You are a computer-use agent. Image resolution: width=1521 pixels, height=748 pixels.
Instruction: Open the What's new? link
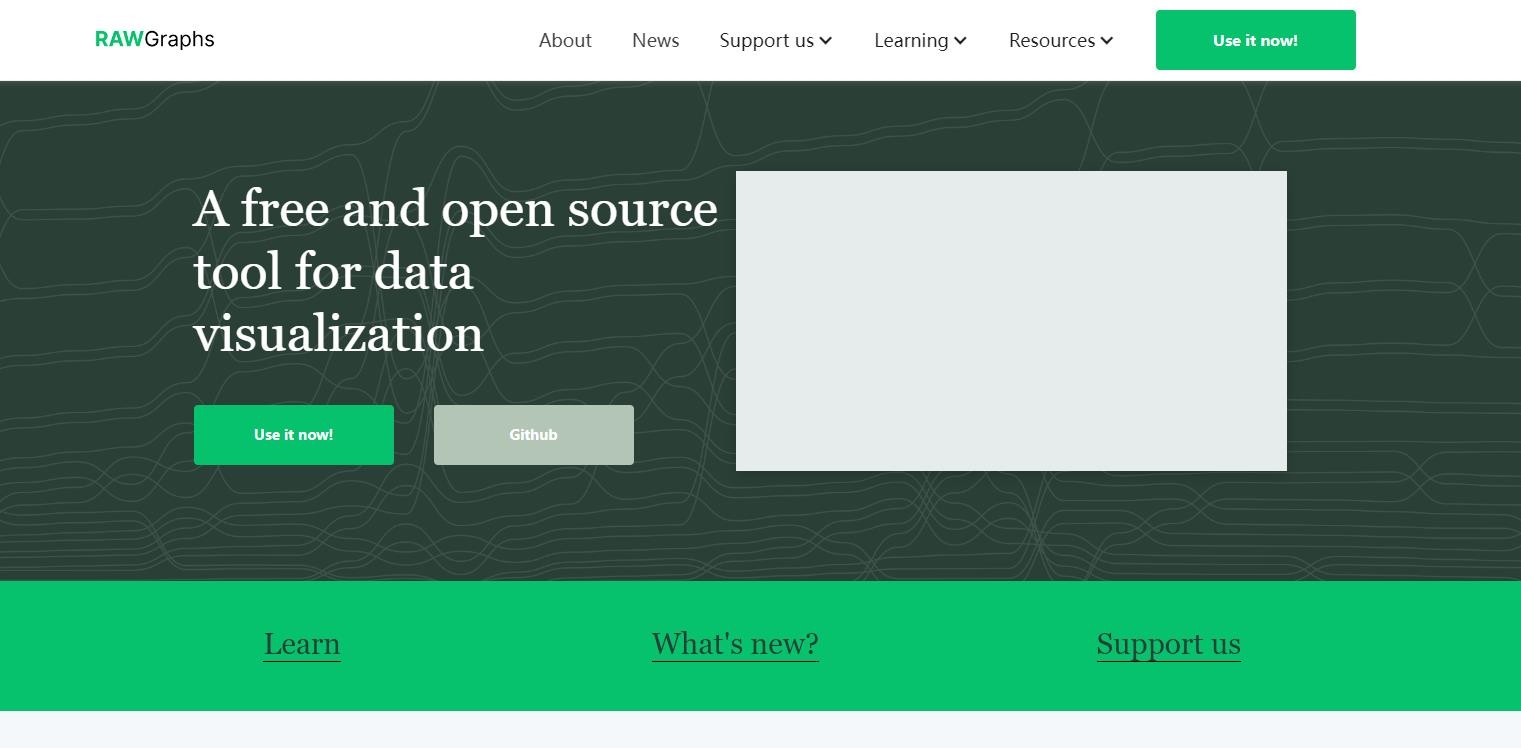(x=735, y=644)
